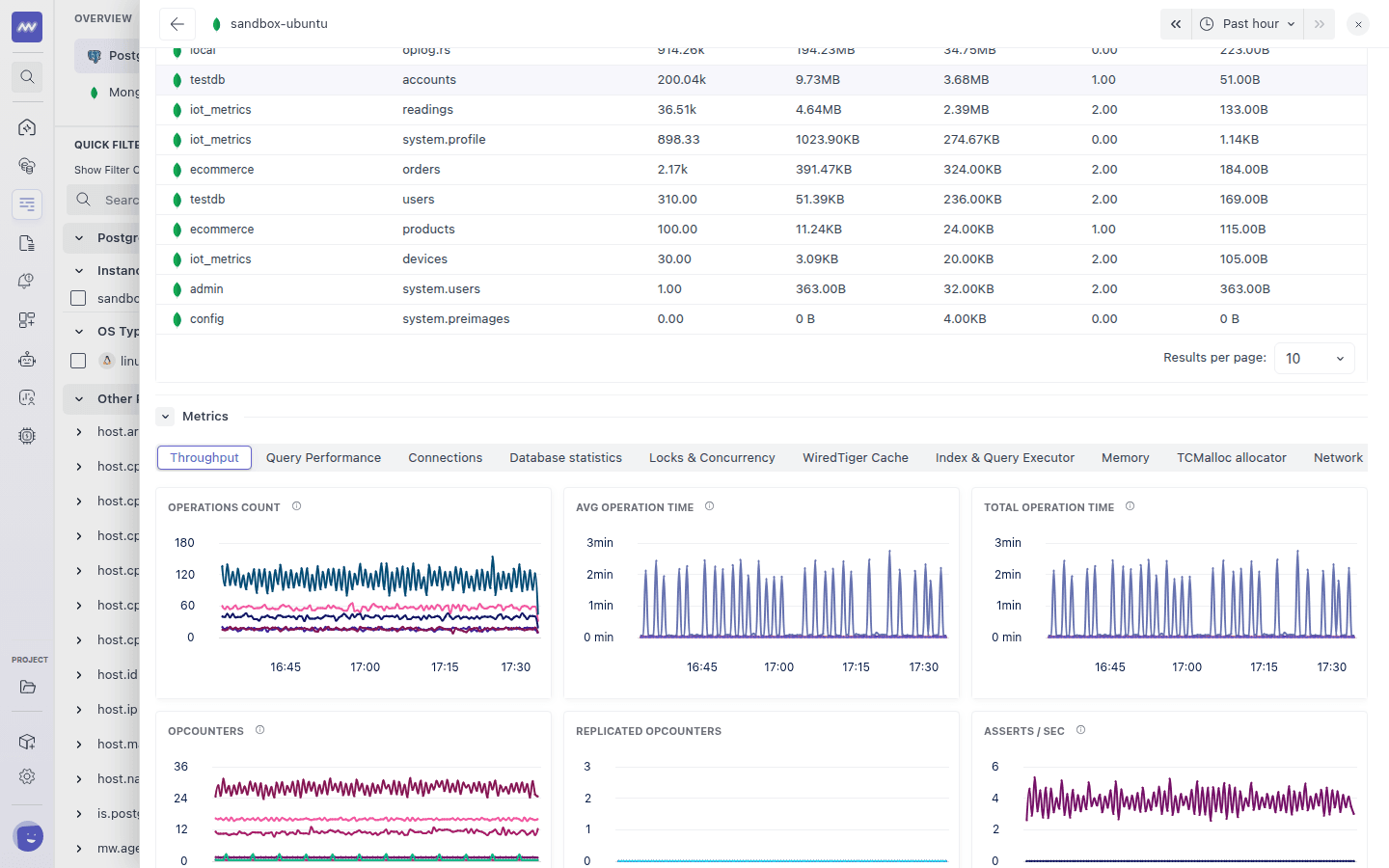This screenshot has width=1389, height=868.
Task: Select the Throughput tab
Action: [x=204, y=458]
